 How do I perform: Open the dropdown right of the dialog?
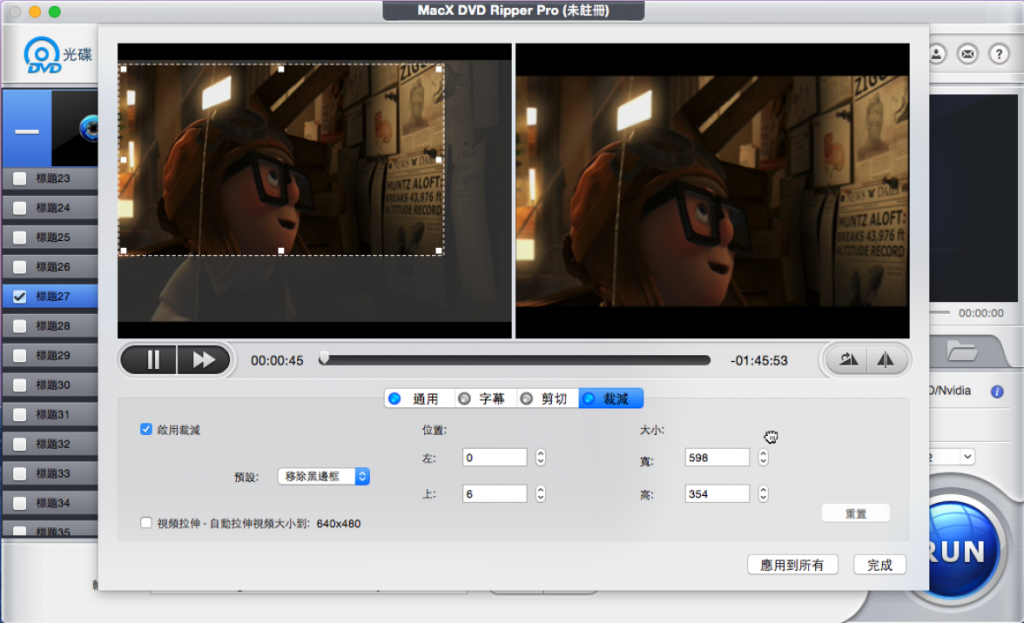click(967, 456)
